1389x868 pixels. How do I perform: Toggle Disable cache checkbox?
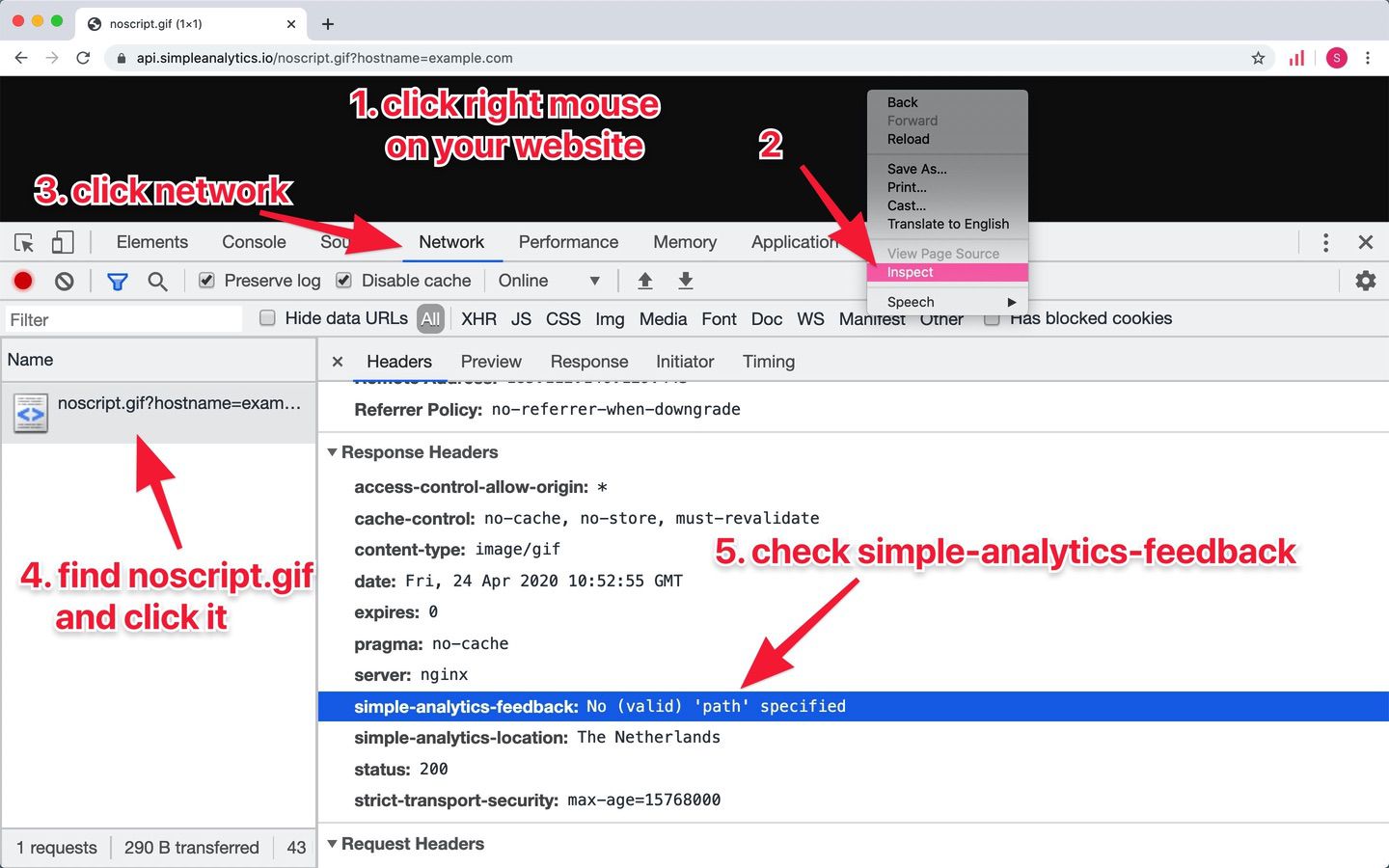343,281
